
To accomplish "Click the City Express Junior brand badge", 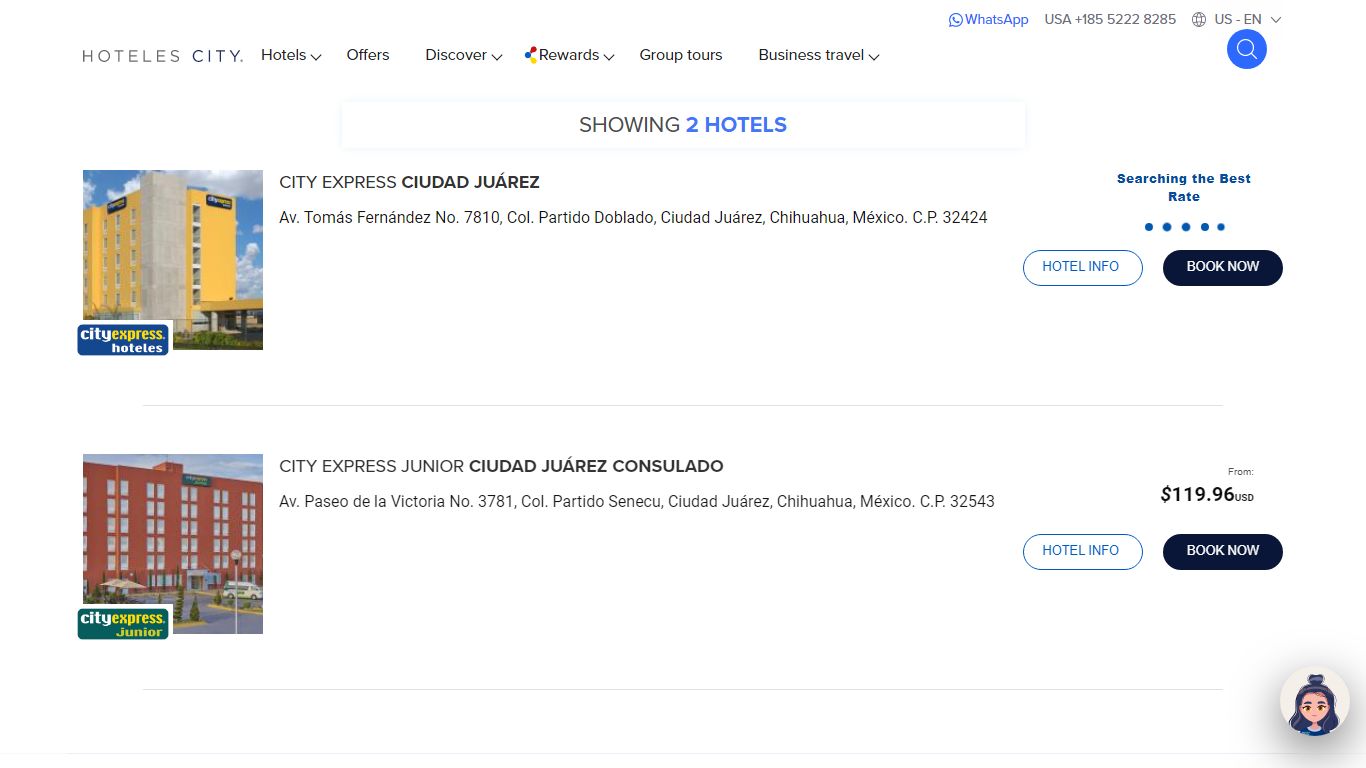I will coord(124,623).
